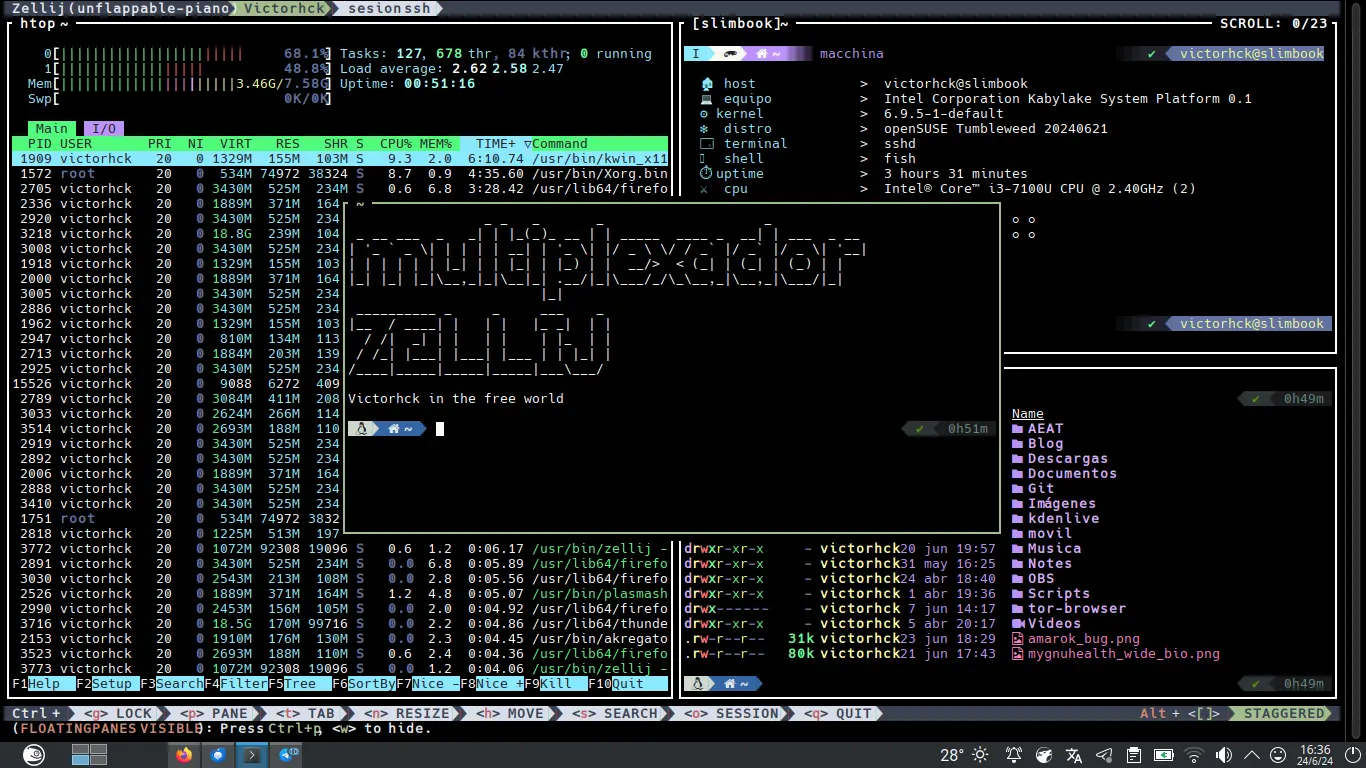
Task: Open the clock showing 16:36
Action: (1315, 755)
